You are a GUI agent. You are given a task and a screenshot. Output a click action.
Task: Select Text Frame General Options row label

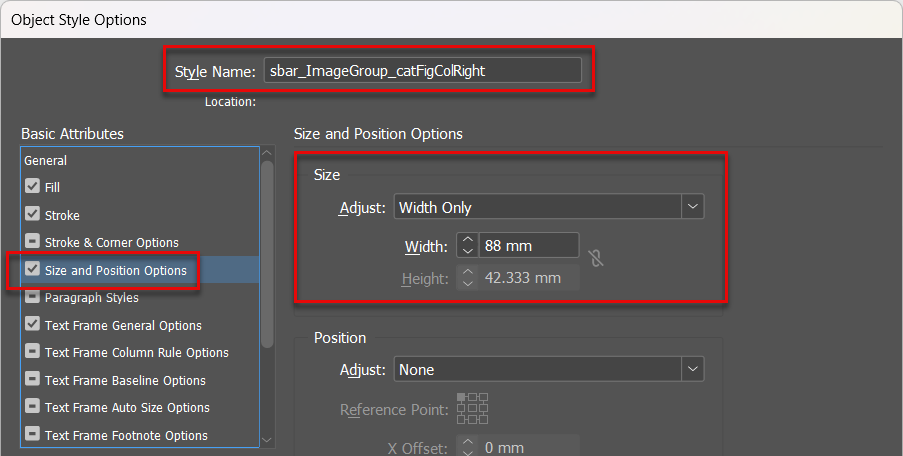[x=123, y=325]
